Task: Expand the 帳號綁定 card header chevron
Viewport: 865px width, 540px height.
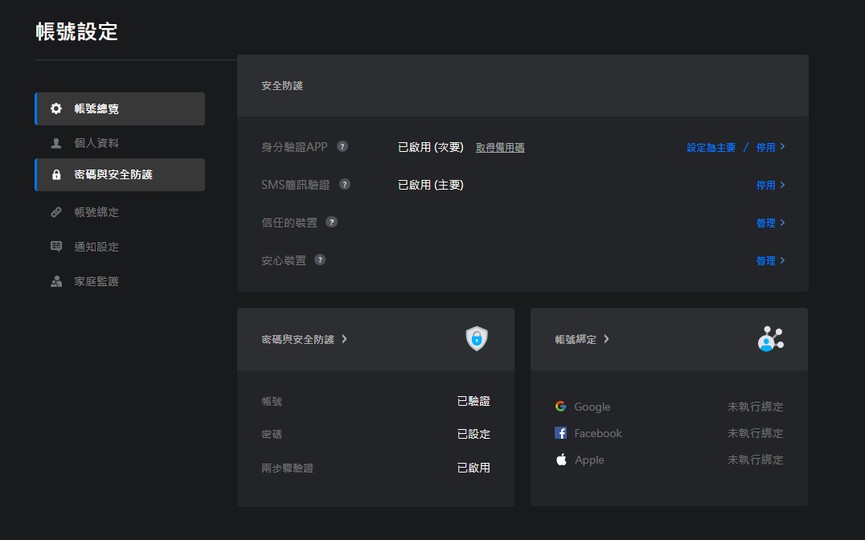Action: (606, 339)
